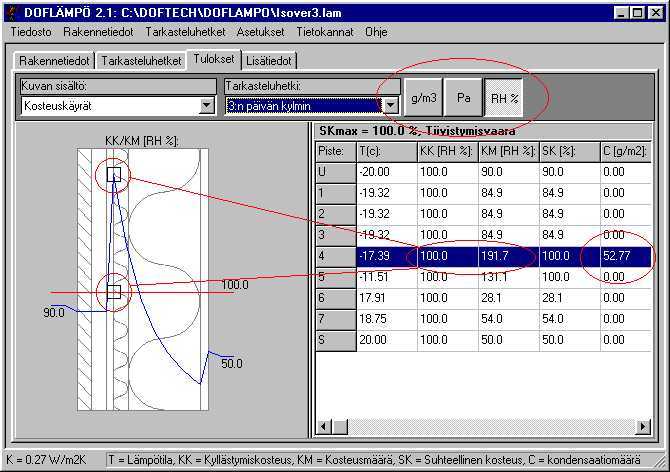This screenshot has width=670, height=472.
Task: Open the Kuvan sisältö dropdown
Action: coord(207,105)
